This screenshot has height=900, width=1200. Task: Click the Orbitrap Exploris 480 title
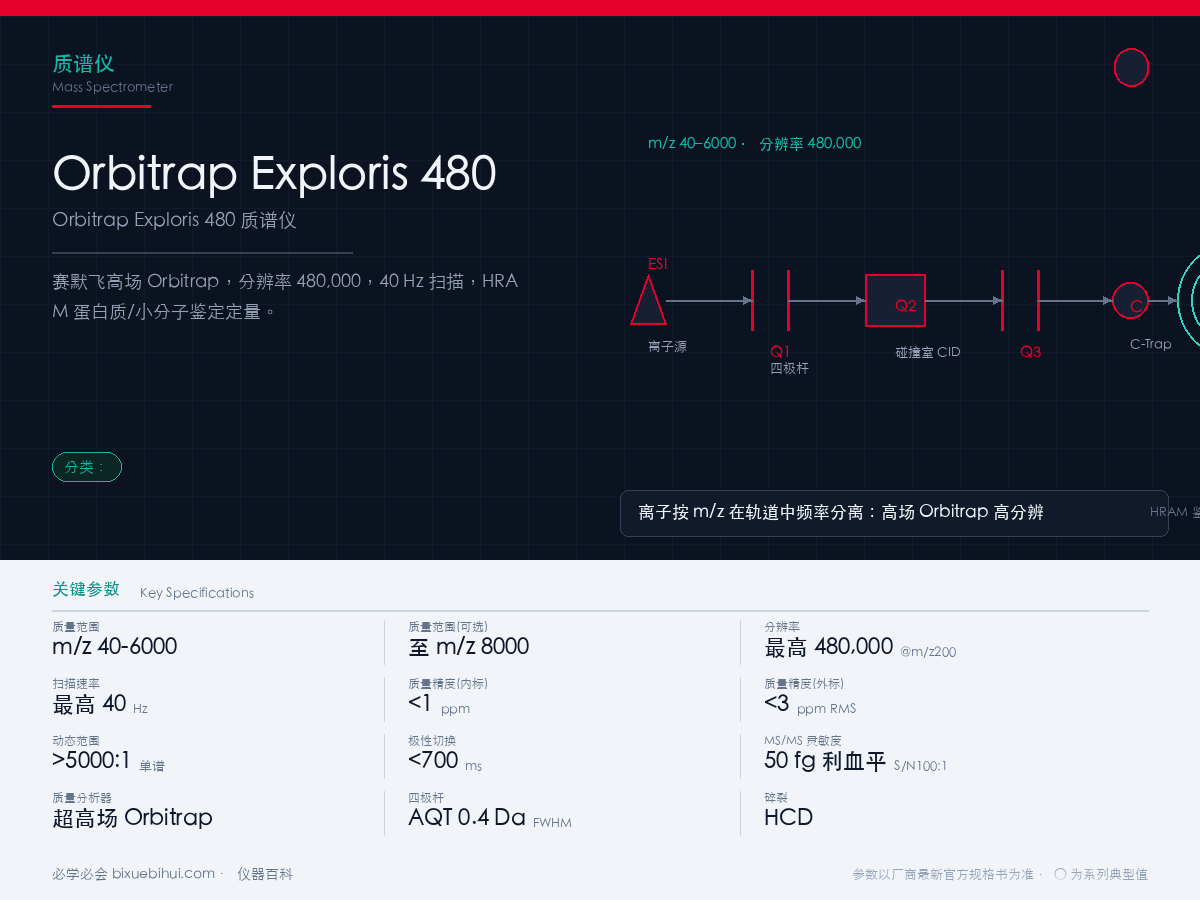(274, 173)
